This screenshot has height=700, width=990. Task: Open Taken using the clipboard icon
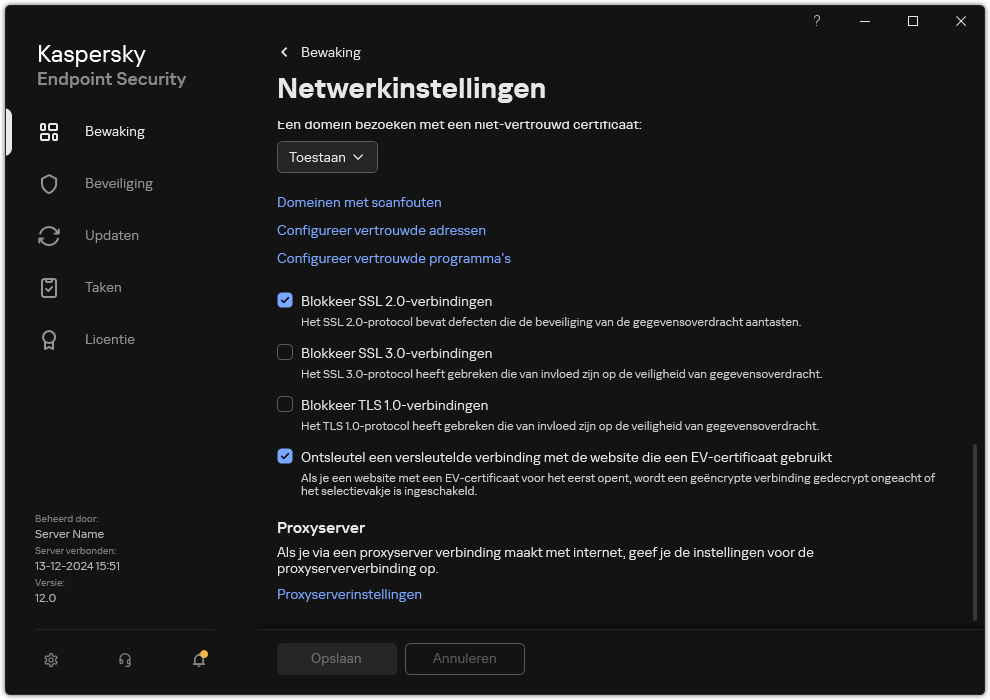pyautogui.click(x=49, y=287)
